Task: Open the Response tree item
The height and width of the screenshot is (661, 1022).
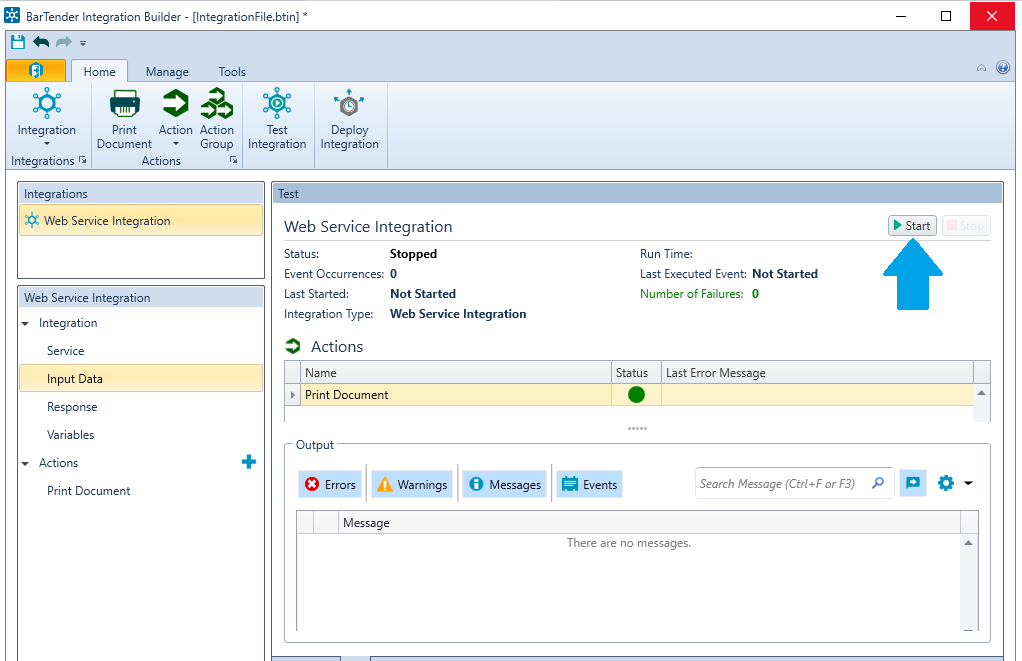Action: coord(72,407)
